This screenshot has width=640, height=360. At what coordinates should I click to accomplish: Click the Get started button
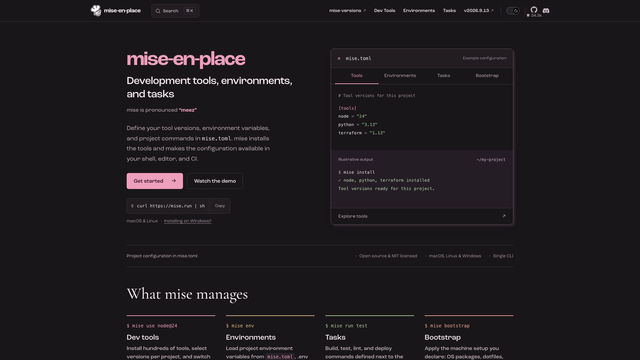pyautogui.click(x=155, y=181)
